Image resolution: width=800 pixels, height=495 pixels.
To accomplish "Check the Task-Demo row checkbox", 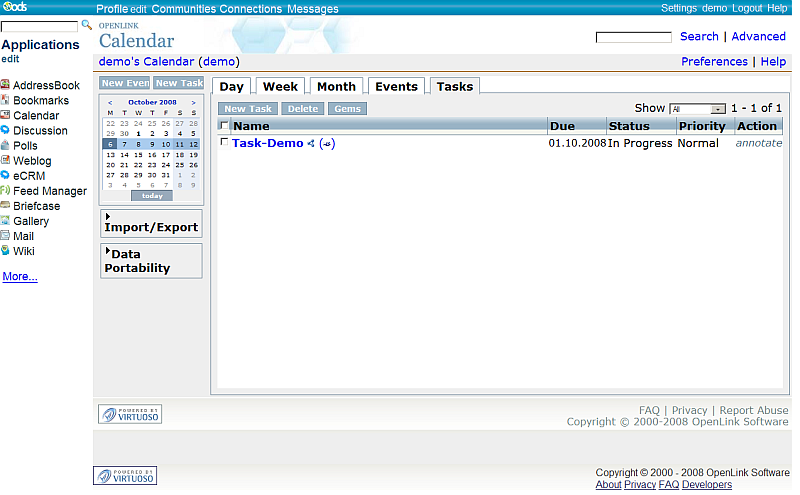I will 224,143.
